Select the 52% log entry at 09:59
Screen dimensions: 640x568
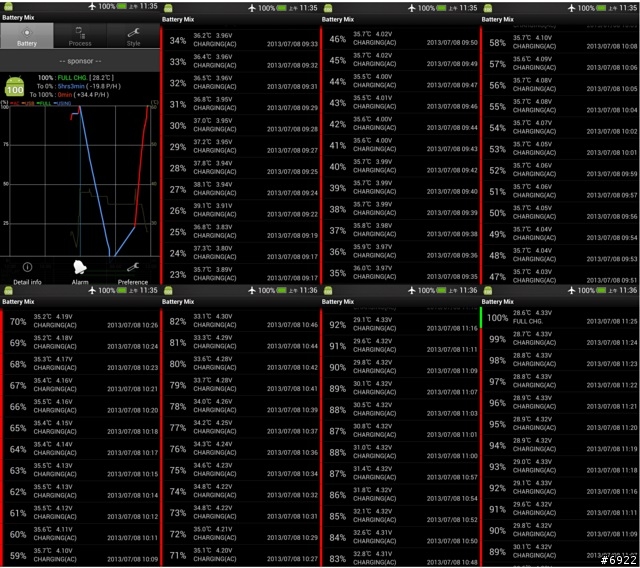[560, 170]
